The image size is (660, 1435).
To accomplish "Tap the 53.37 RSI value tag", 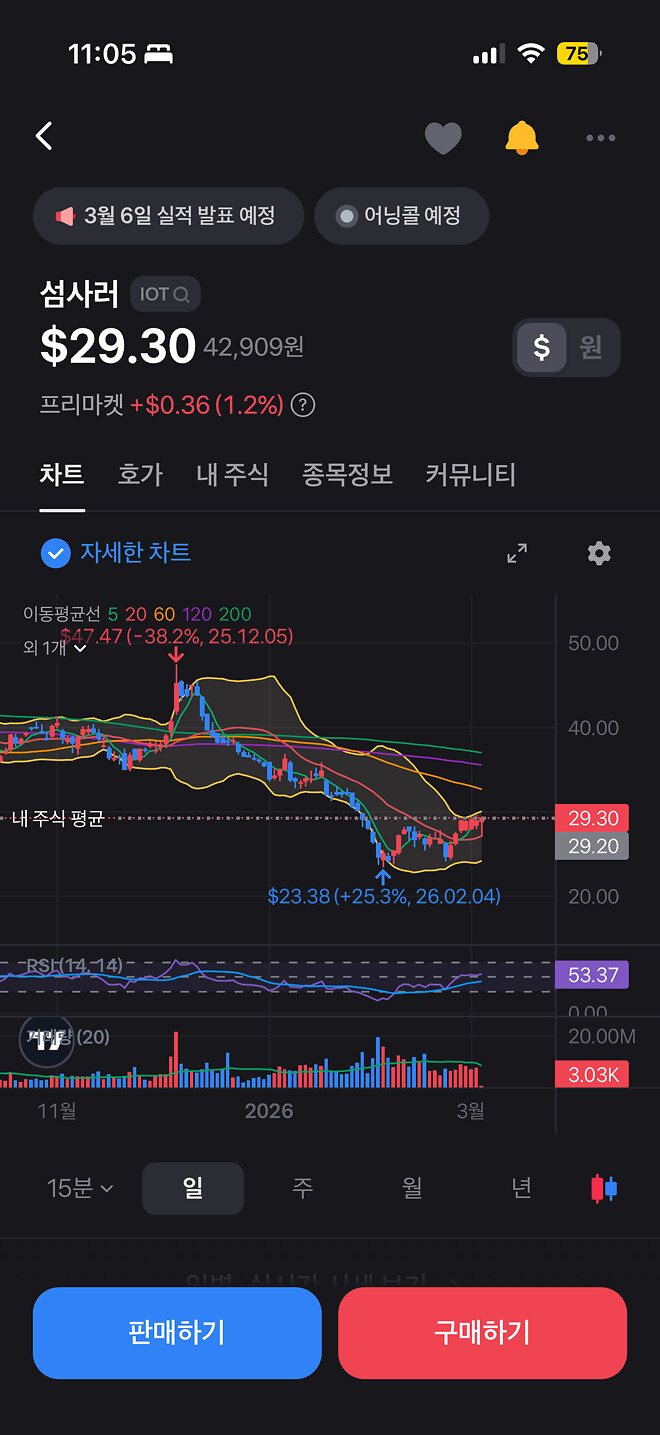I will (592, 975).
